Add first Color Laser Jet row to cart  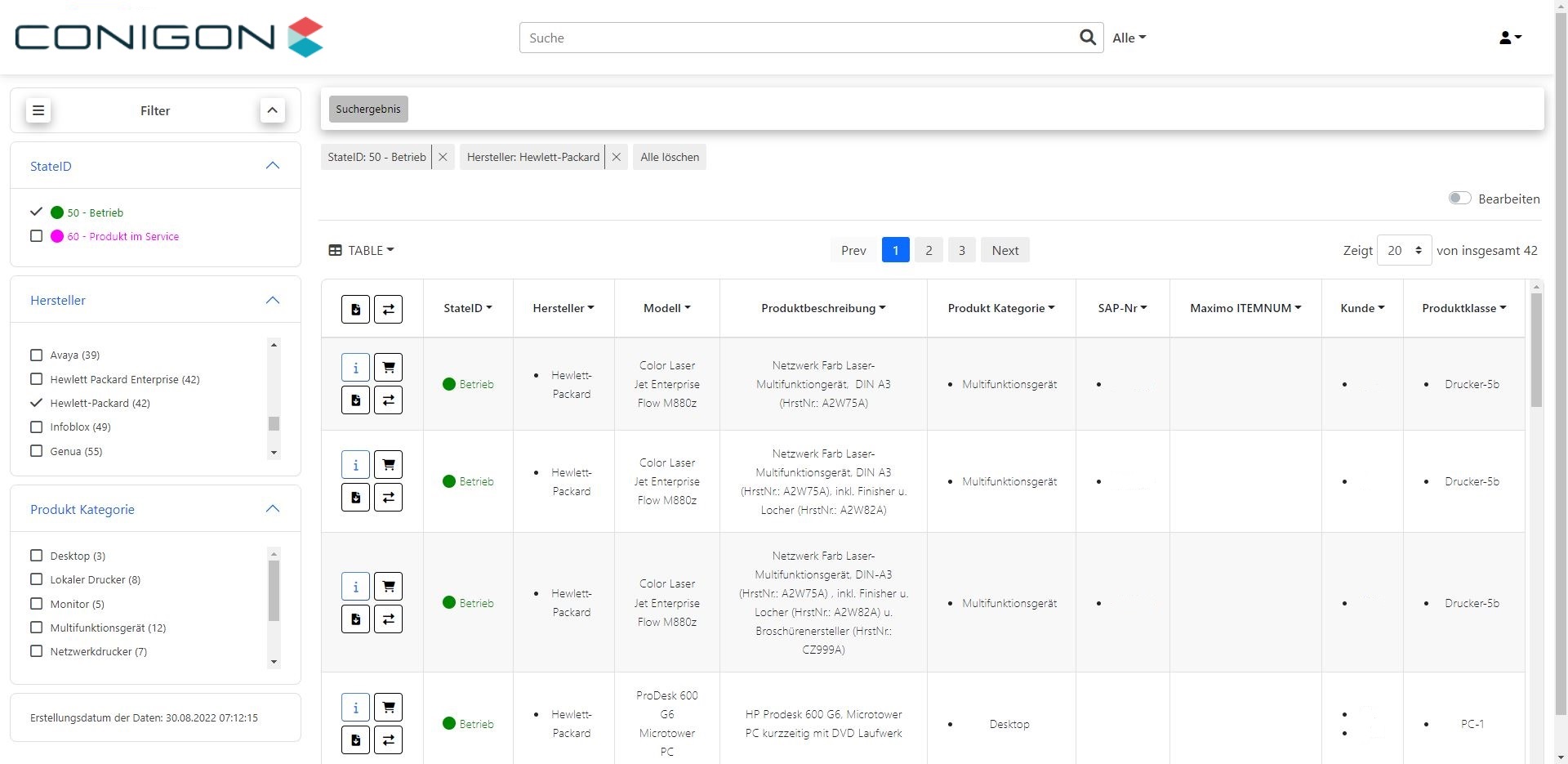click(x=388, y=368)
